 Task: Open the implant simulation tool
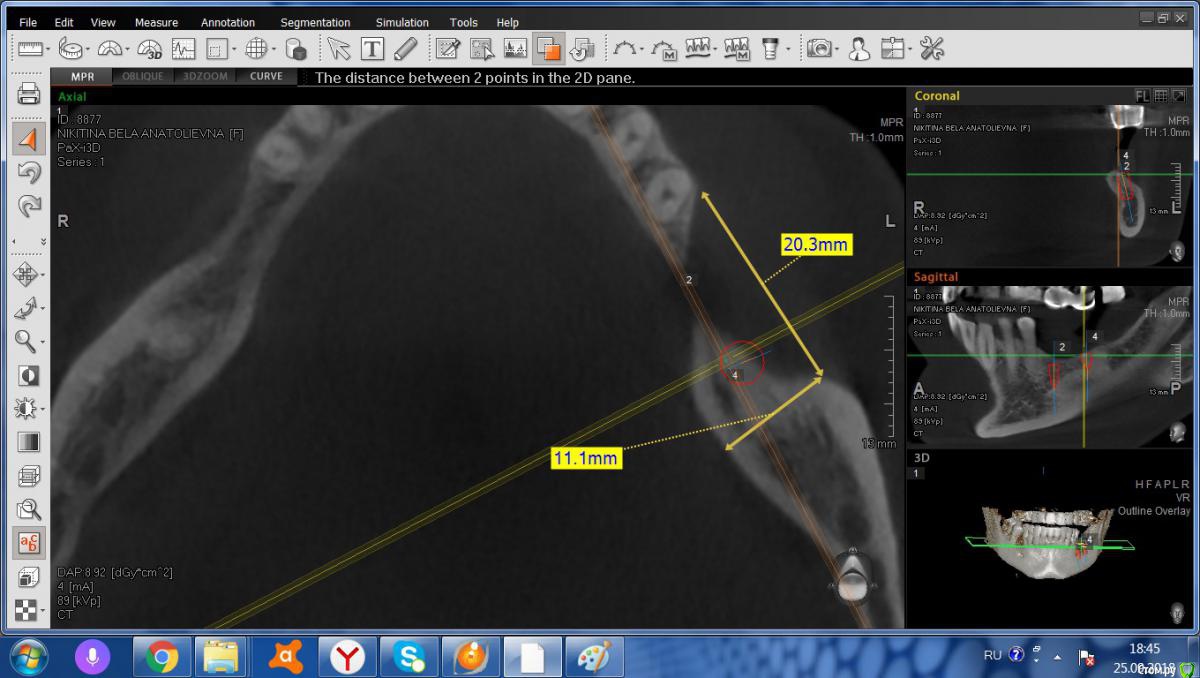(770, 48)
